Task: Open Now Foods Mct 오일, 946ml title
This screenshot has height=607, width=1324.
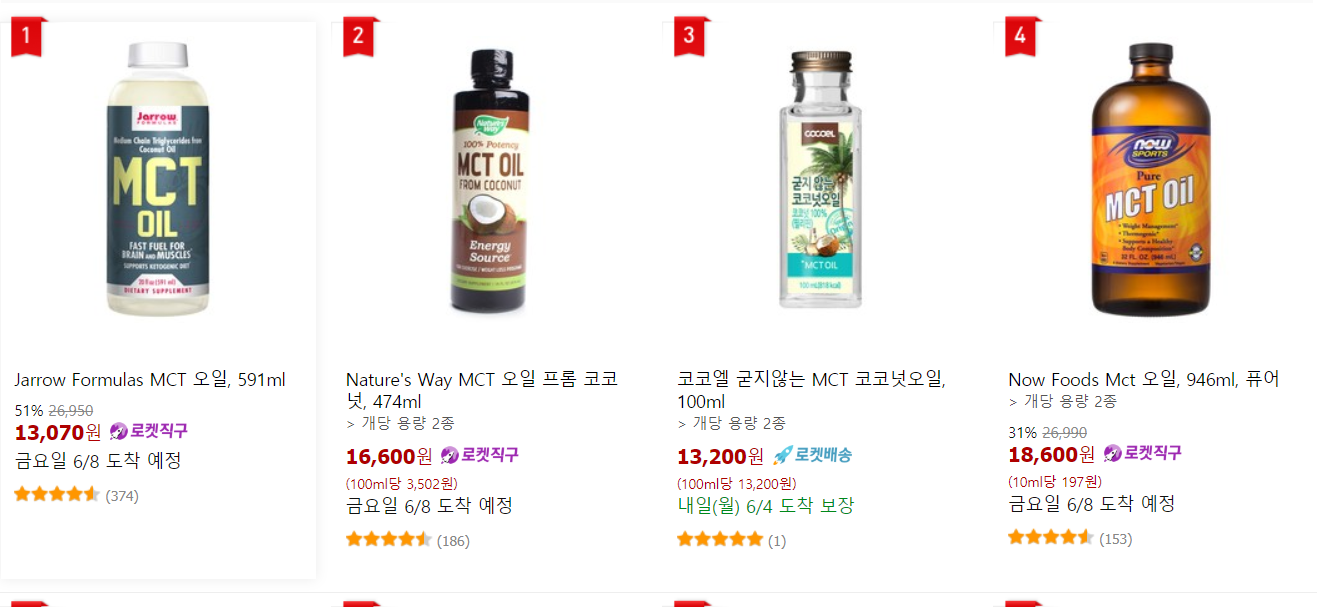Action: click(x=1143, y=380)
